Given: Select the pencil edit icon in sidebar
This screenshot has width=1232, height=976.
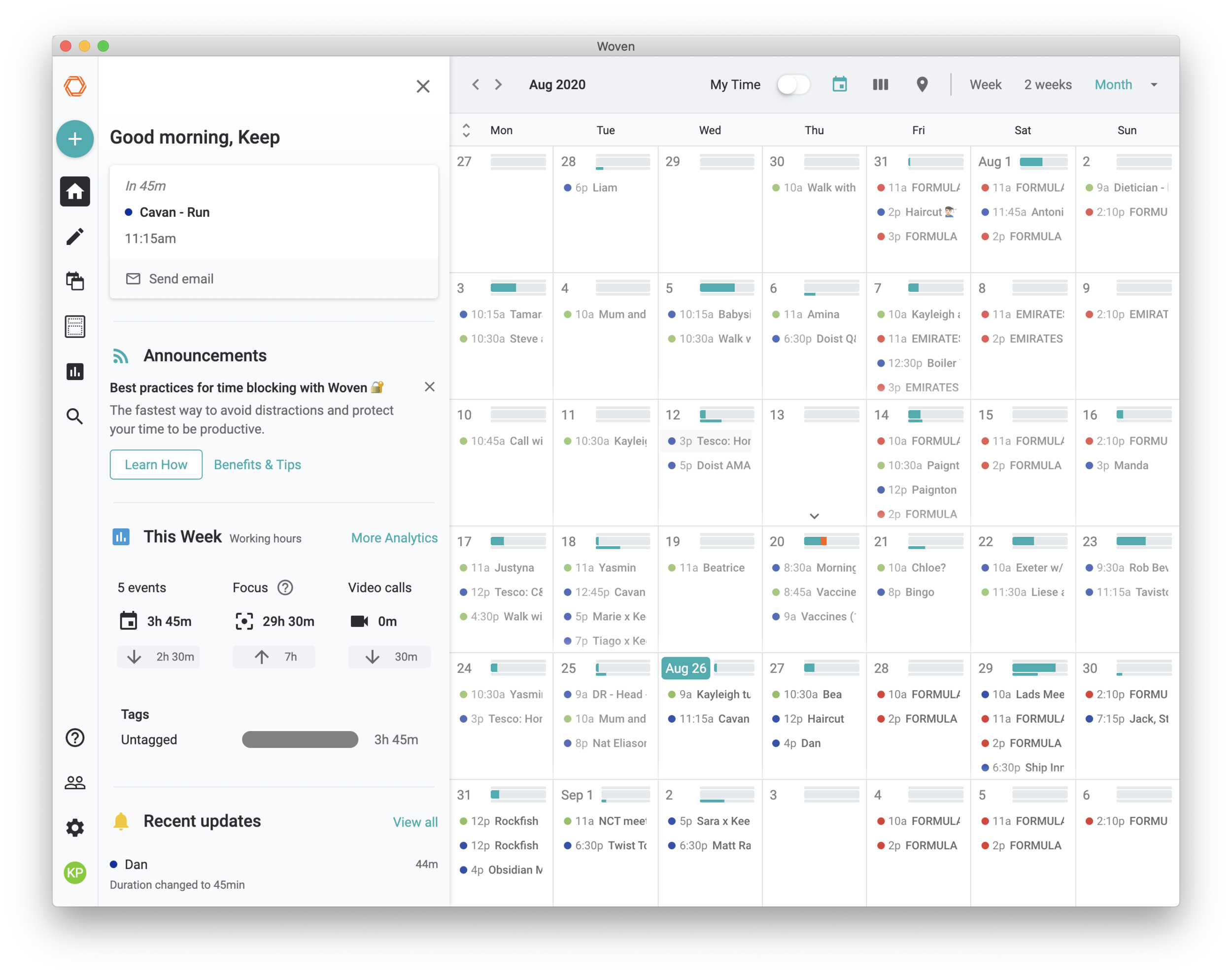Looking at the screenshot, I should (x=75, y=237).
